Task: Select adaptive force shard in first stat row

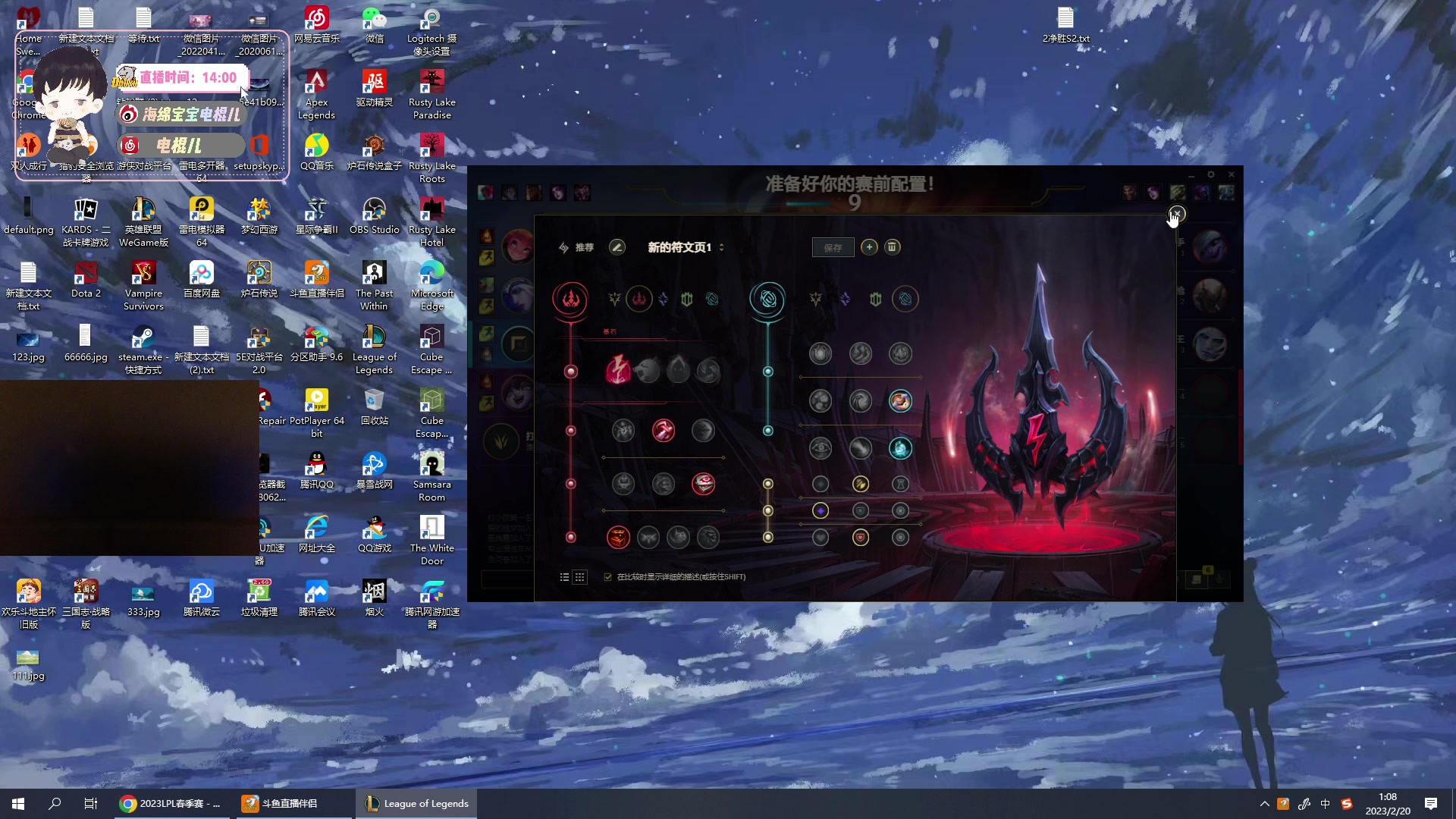Action: [x=821, y=484]
